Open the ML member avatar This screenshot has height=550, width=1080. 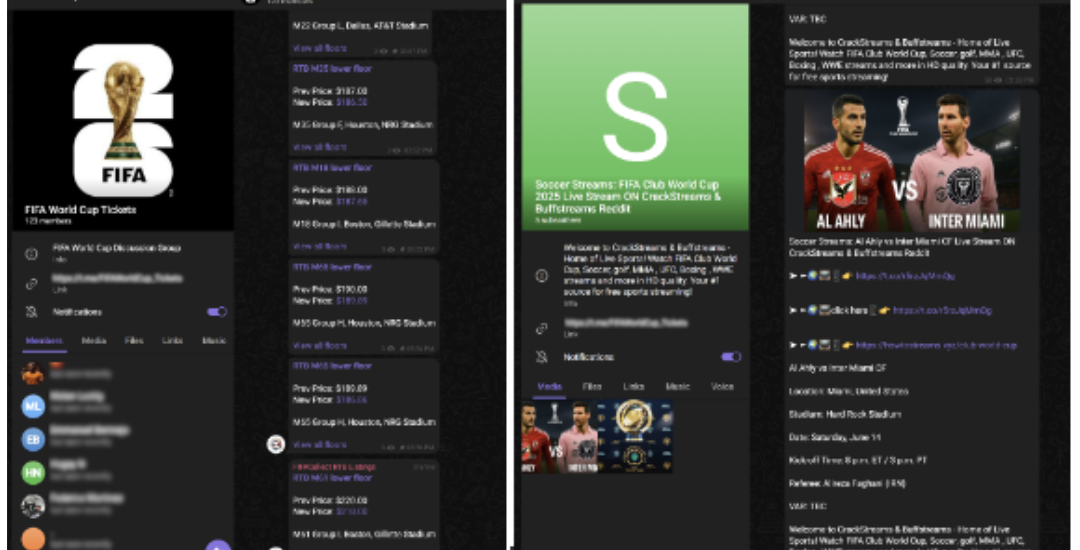[33, 406]
